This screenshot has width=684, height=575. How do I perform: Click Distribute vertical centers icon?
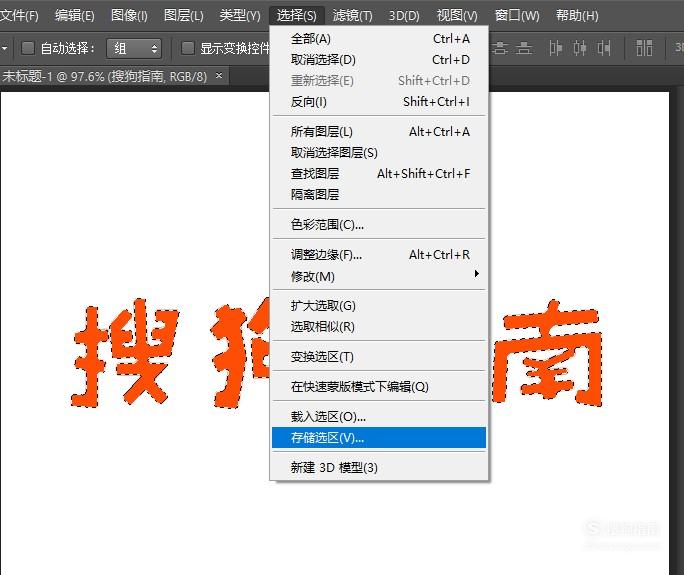point(500,48)
